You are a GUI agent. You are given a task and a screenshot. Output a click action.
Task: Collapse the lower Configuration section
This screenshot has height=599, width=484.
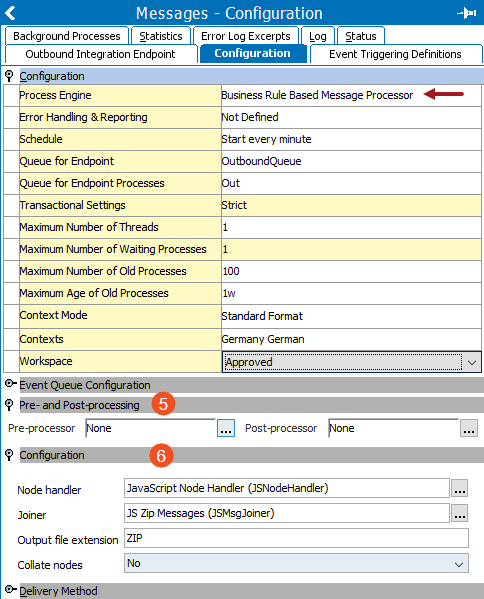point(9,455)
